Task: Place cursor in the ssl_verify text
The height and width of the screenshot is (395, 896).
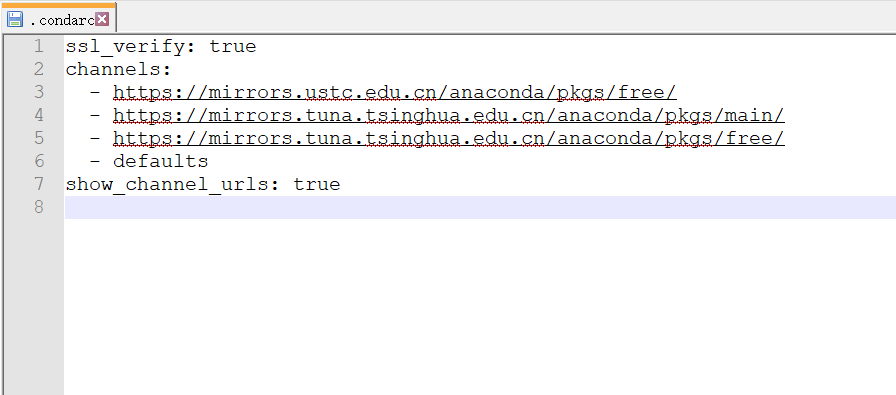Action: 125,46
